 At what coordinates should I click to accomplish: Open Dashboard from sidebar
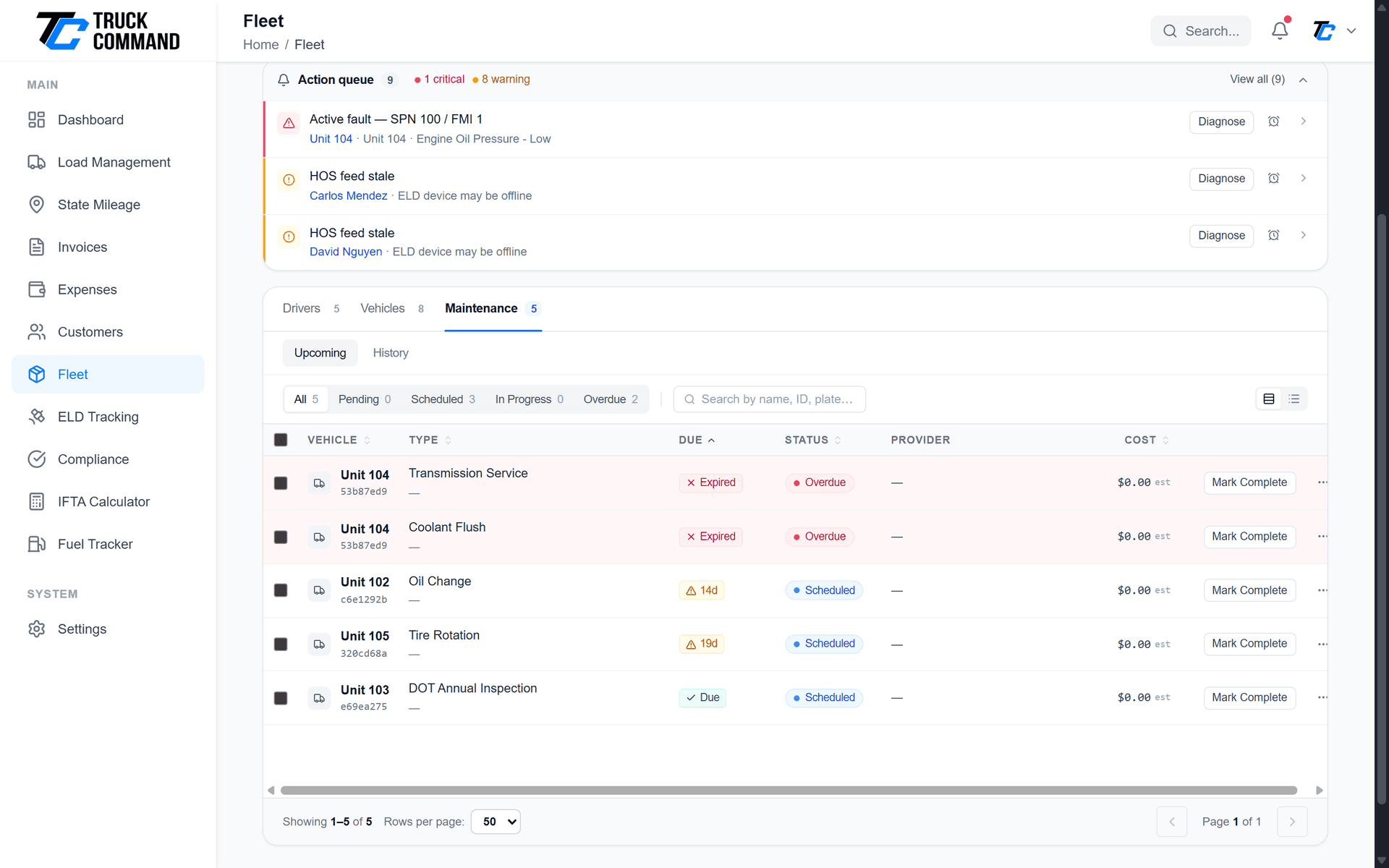point(108,120)
